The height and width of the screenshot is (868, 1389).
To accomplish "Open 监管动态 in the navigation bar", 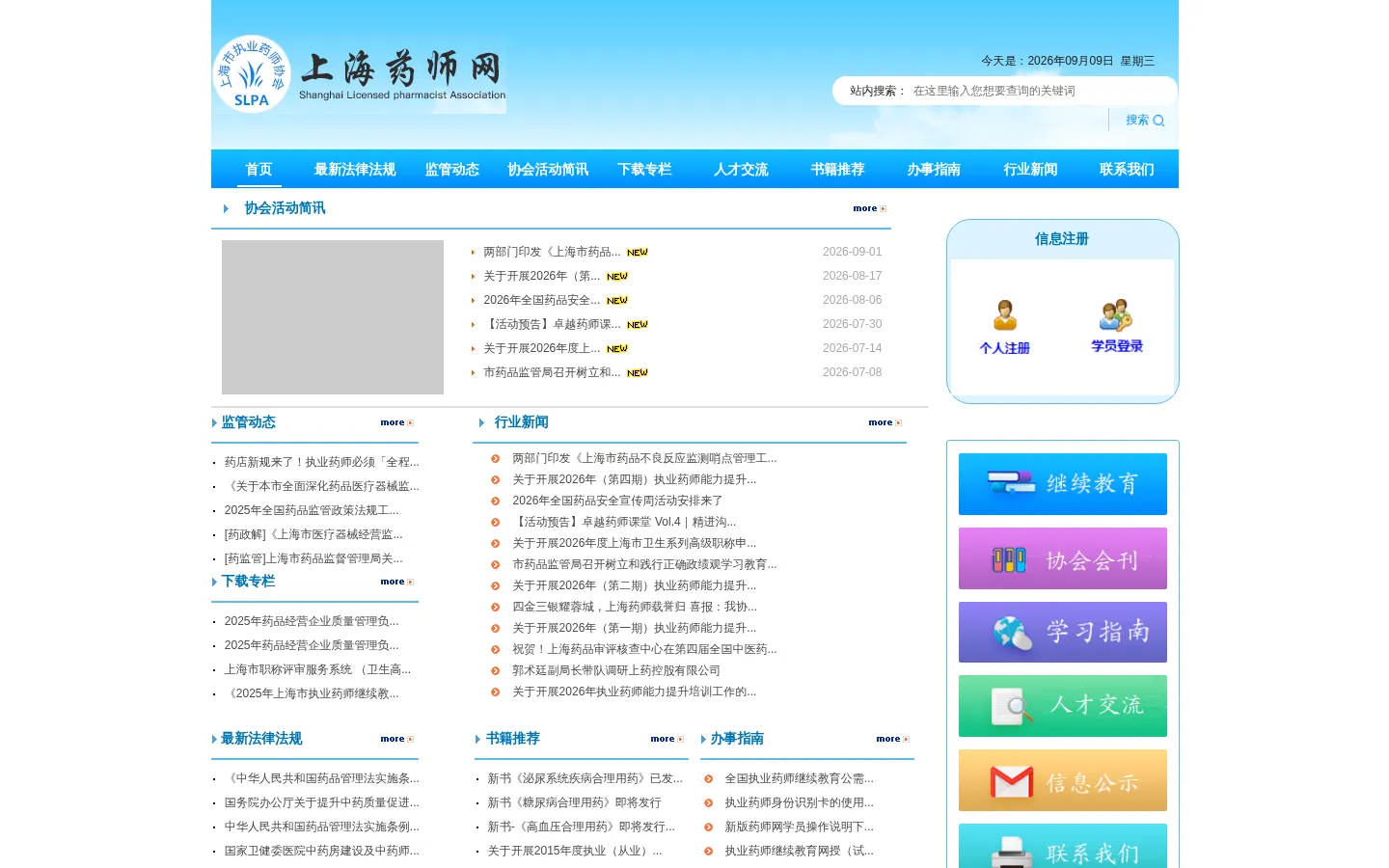I will (452, 170).
